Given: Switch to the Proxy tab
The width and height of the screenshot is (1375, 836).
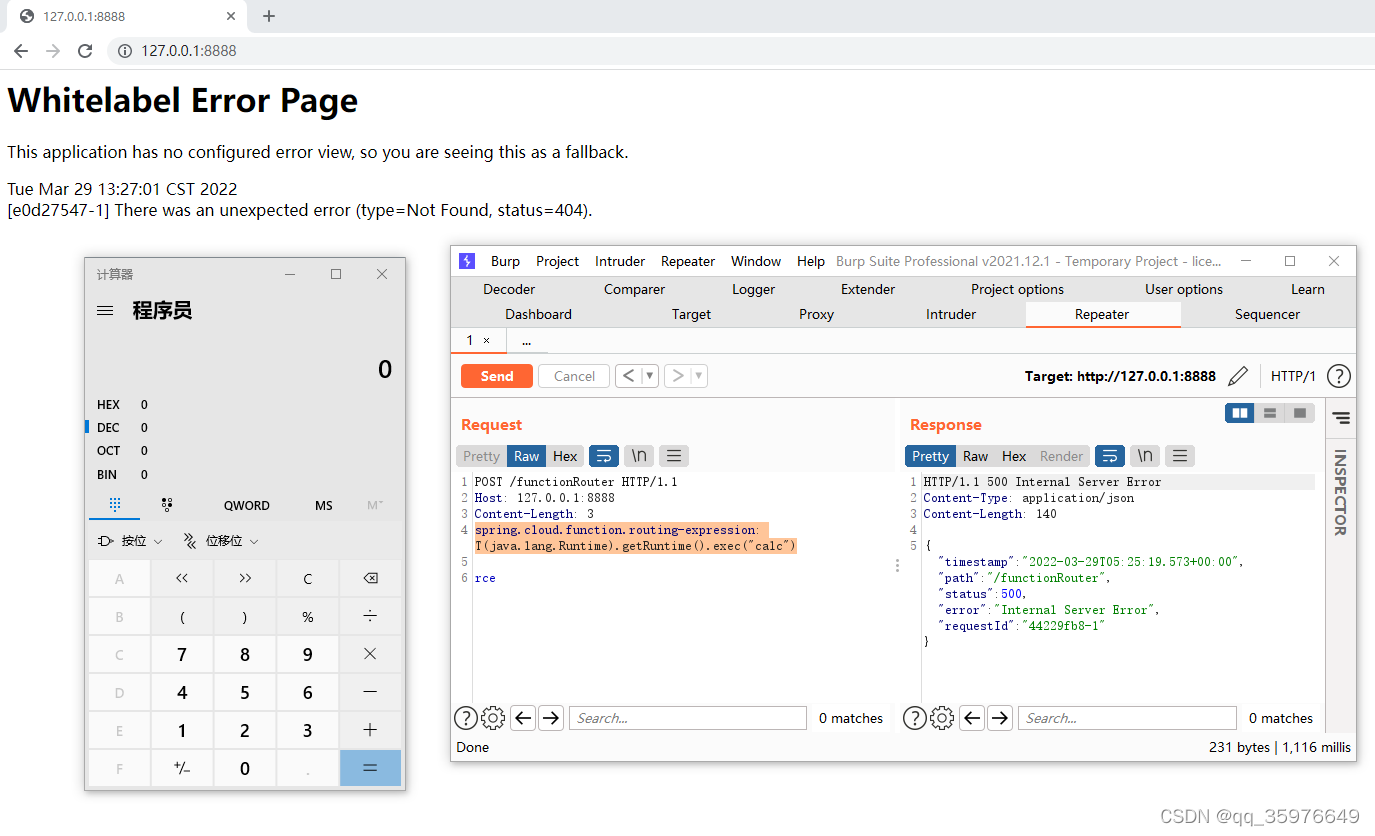Looking at the screenshot, I should pos(816,314).
